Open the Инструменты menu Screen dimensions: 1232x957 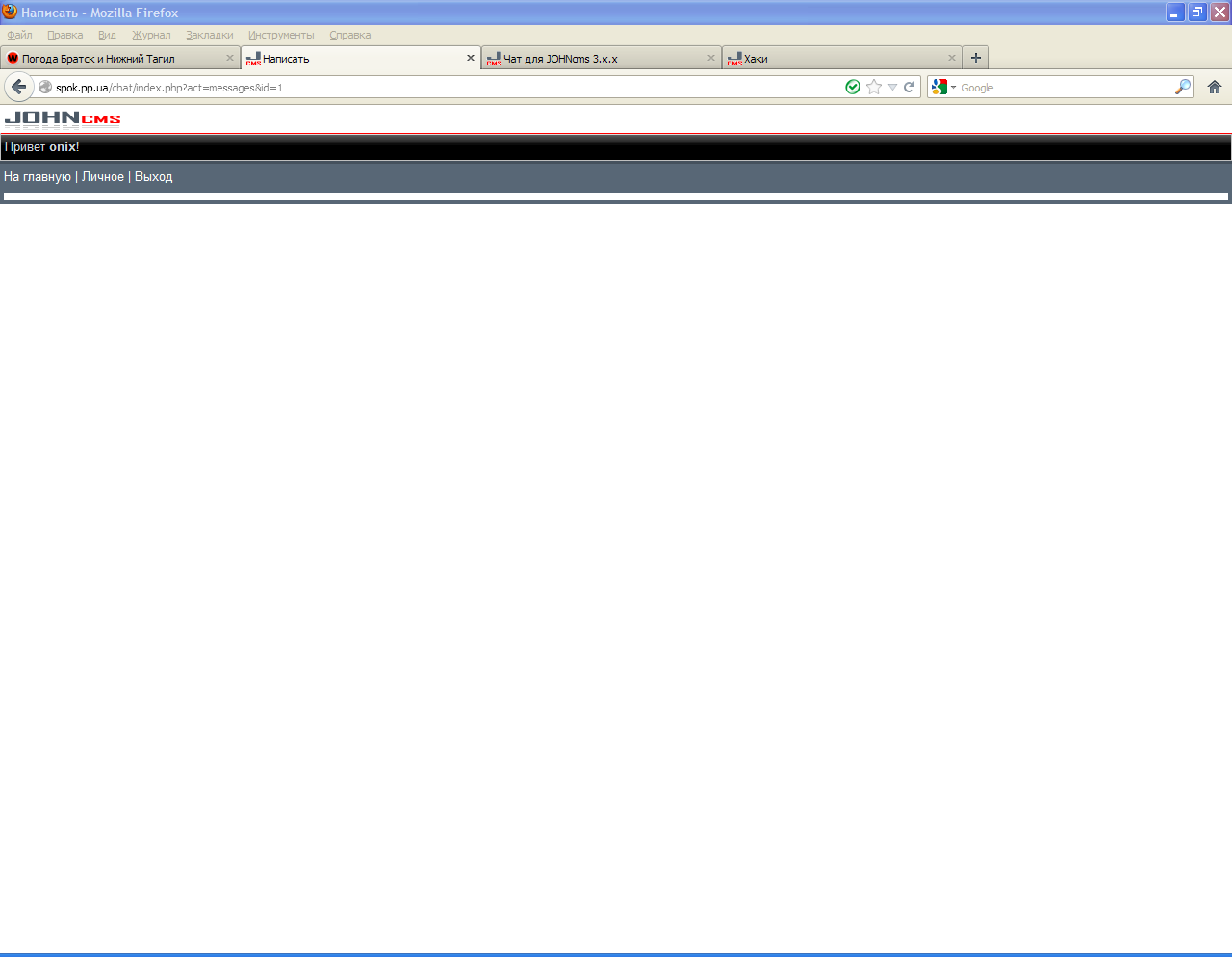pos(281,35)
